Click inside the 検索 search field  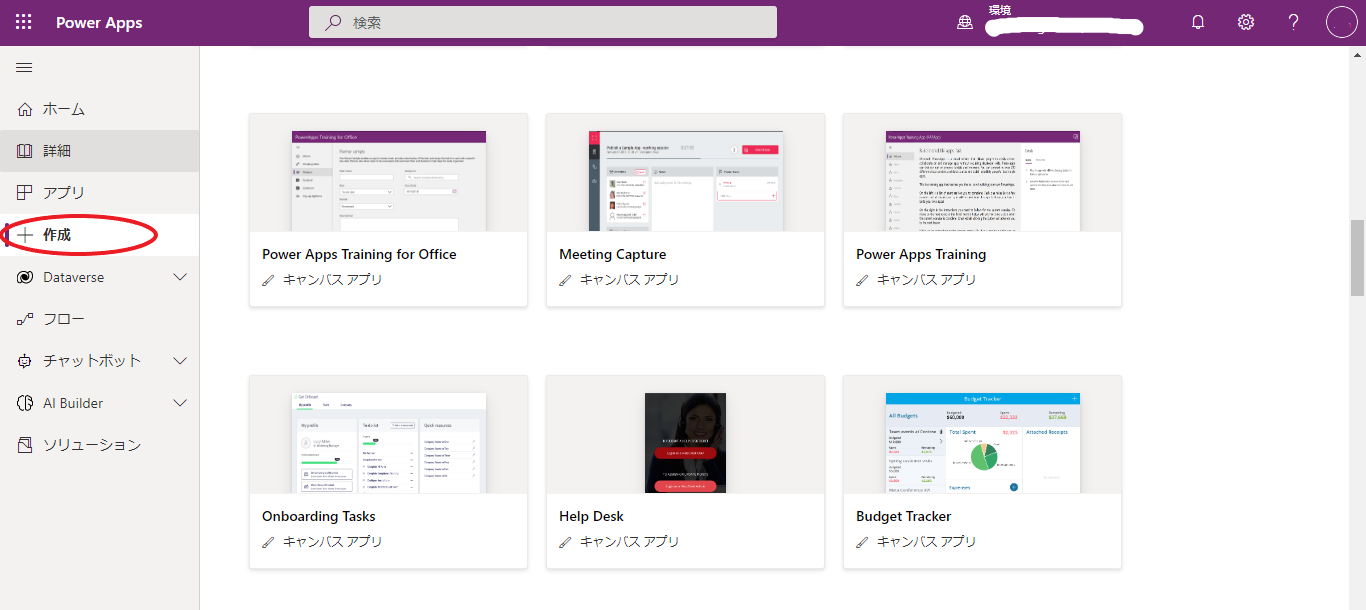(543, 21)
